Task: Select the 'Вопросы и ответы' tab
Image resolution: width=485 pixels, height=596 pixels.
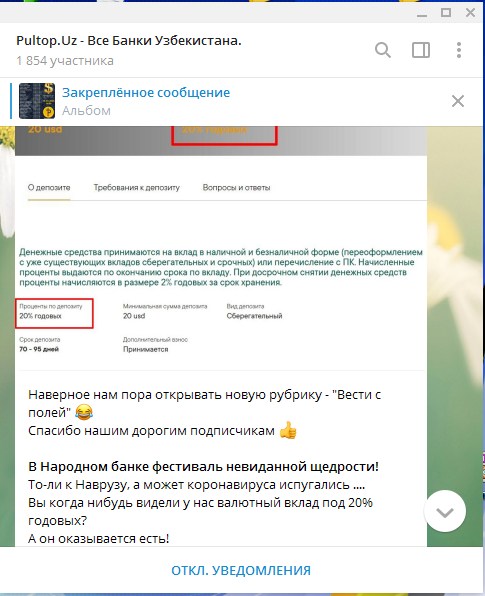Action: pos(236,187)
